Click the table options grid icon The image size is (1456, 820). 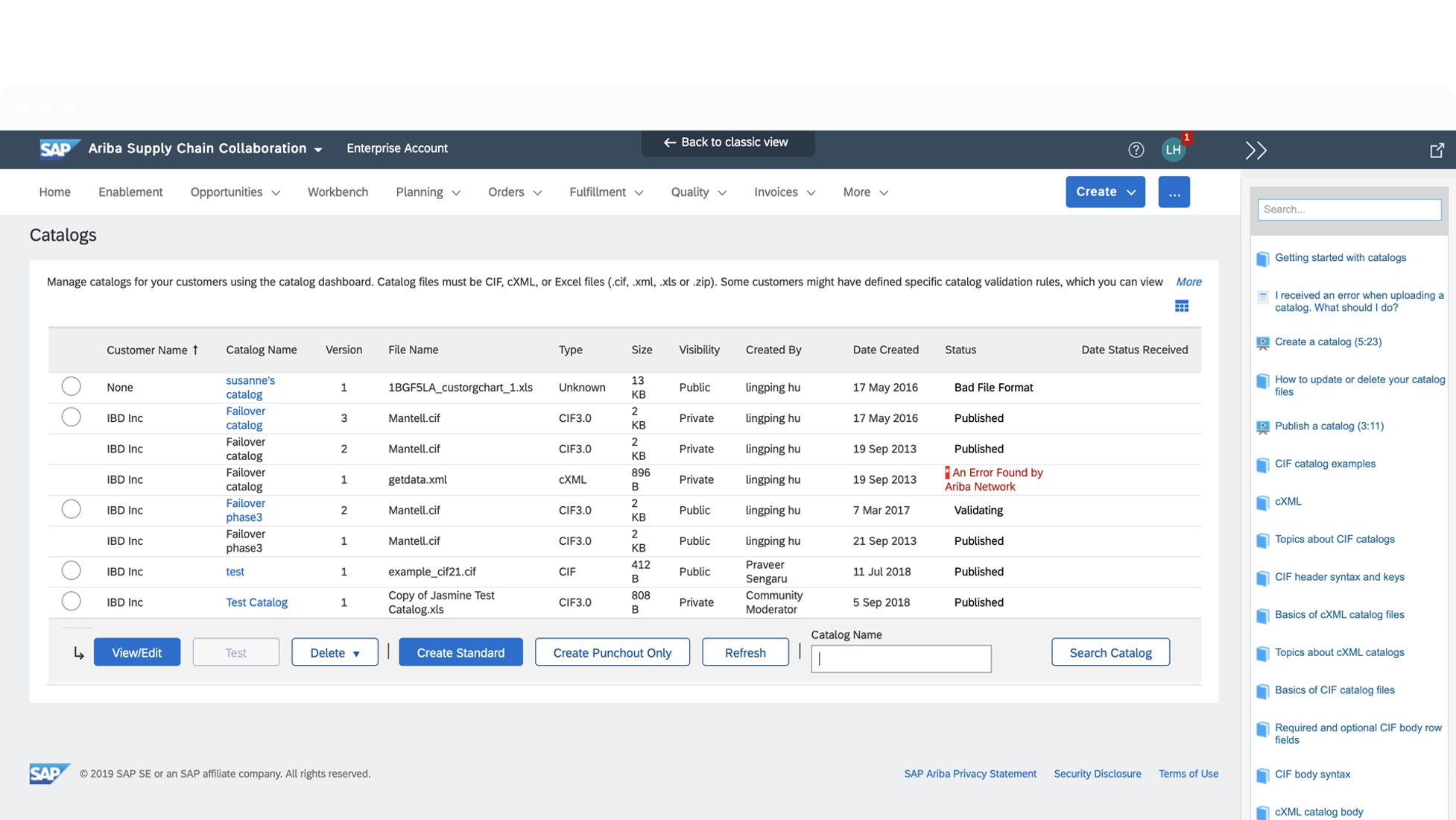click(1181, 306)
